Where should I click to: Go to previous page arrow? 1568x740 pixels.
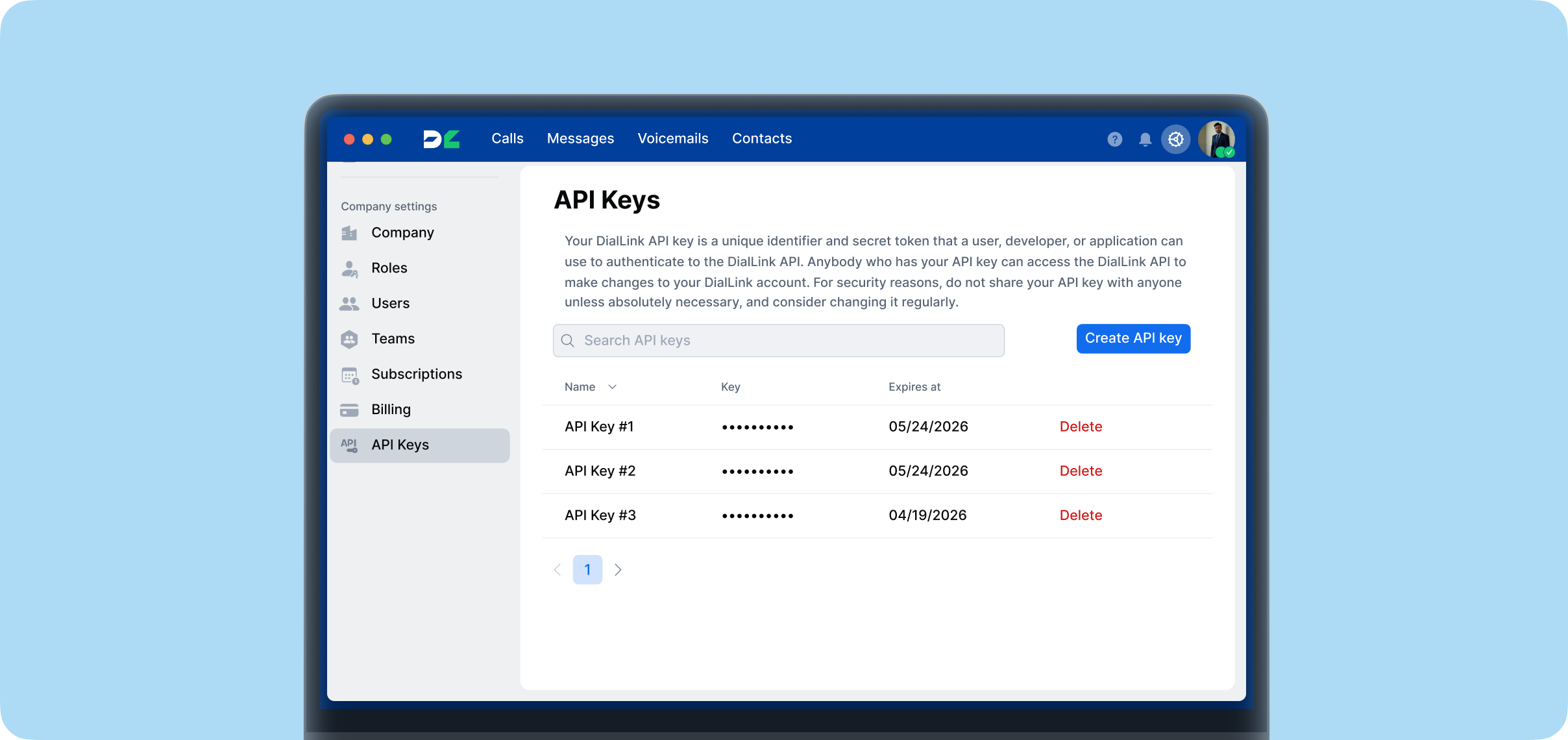pyautogui.click(x=557, y=570)
